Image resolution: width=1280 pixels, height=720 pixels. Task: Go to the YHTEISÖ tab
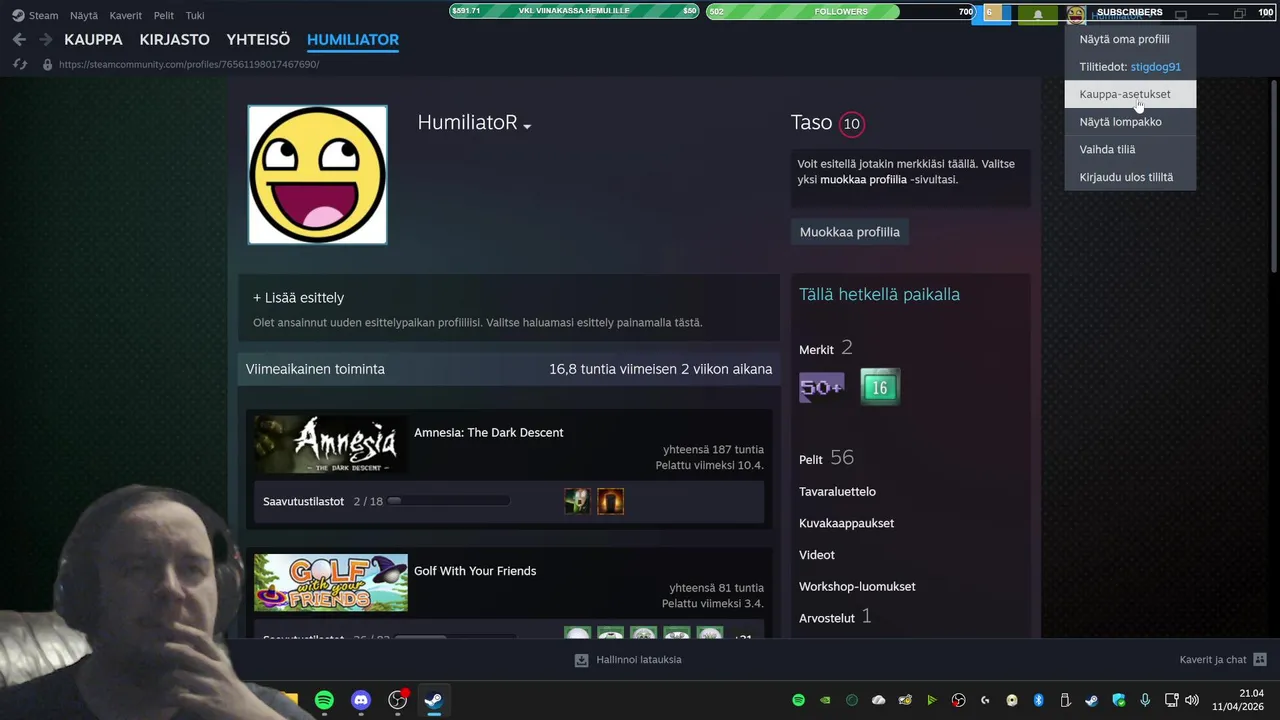pos(258,40)
